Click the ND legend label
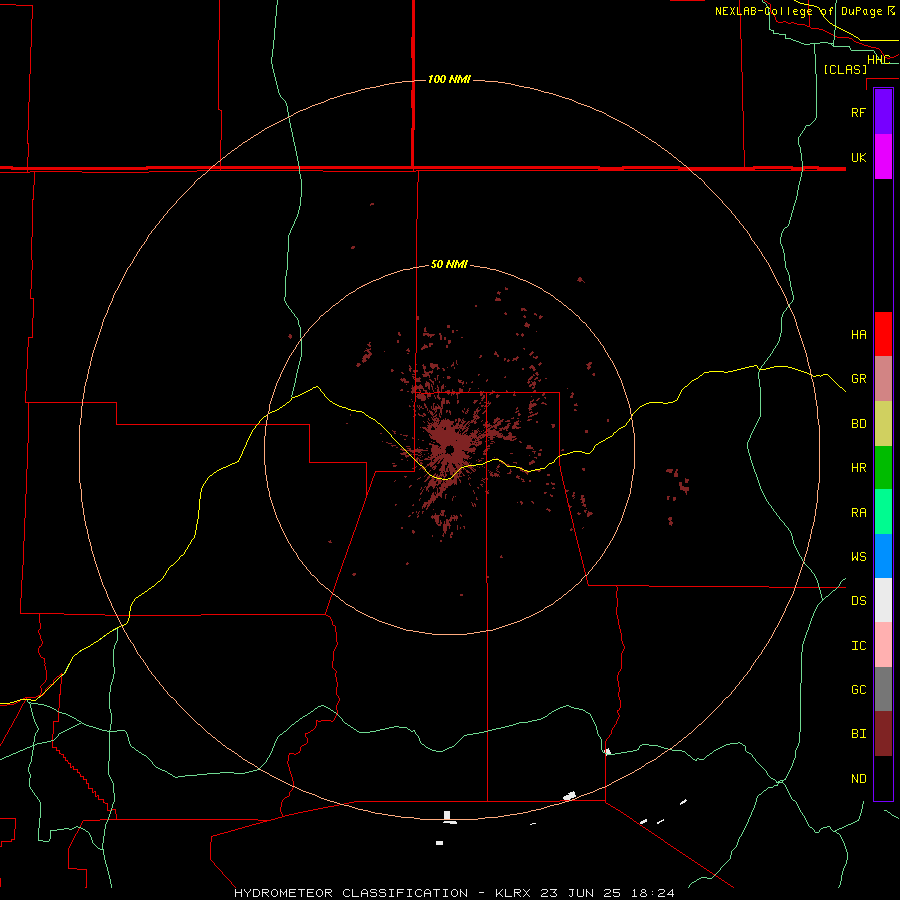The image size is (900, 900). [x=858, y=779]
